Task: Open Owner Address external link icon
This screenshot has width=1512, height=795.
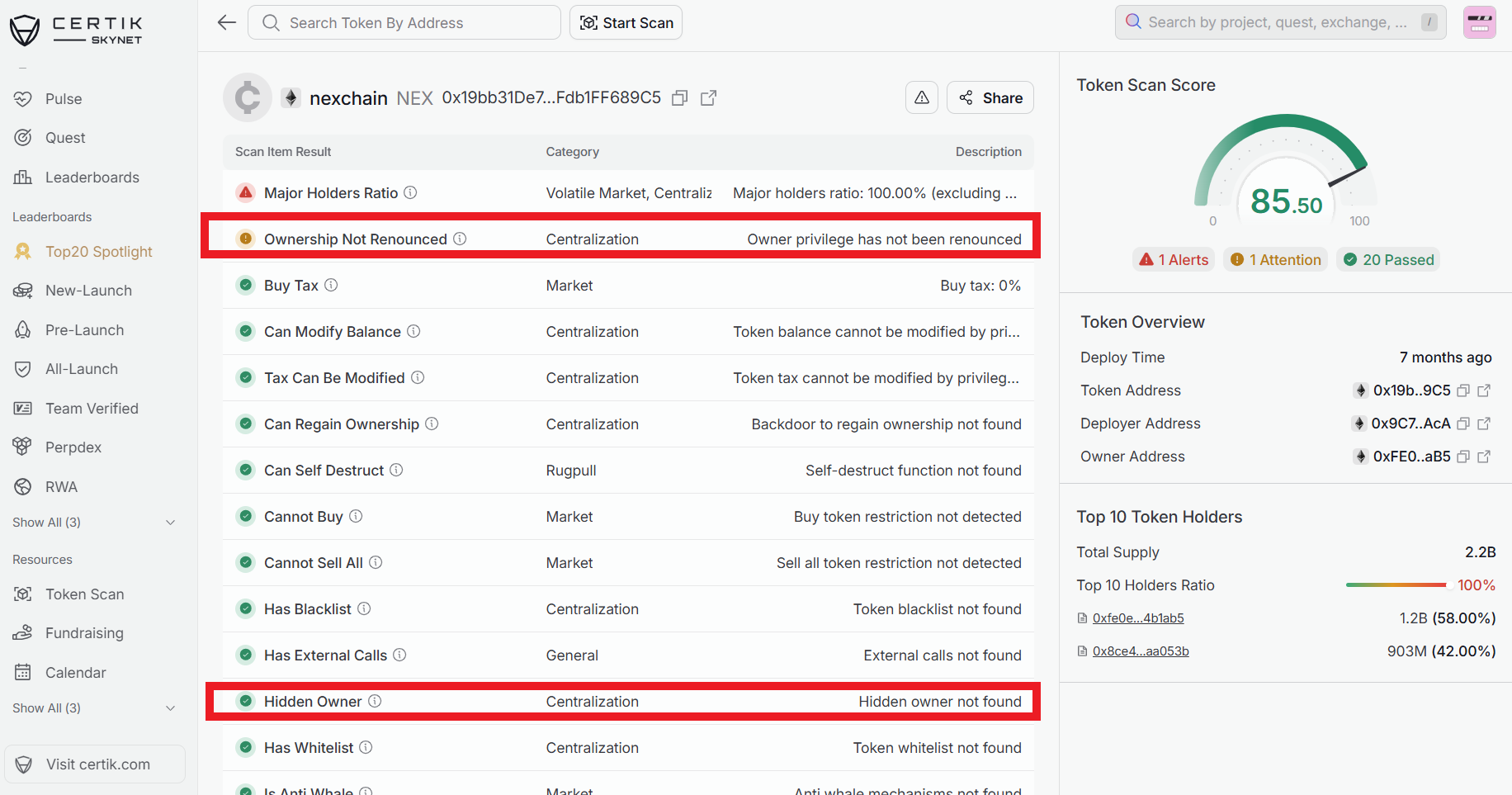Action: [1484, 457]
